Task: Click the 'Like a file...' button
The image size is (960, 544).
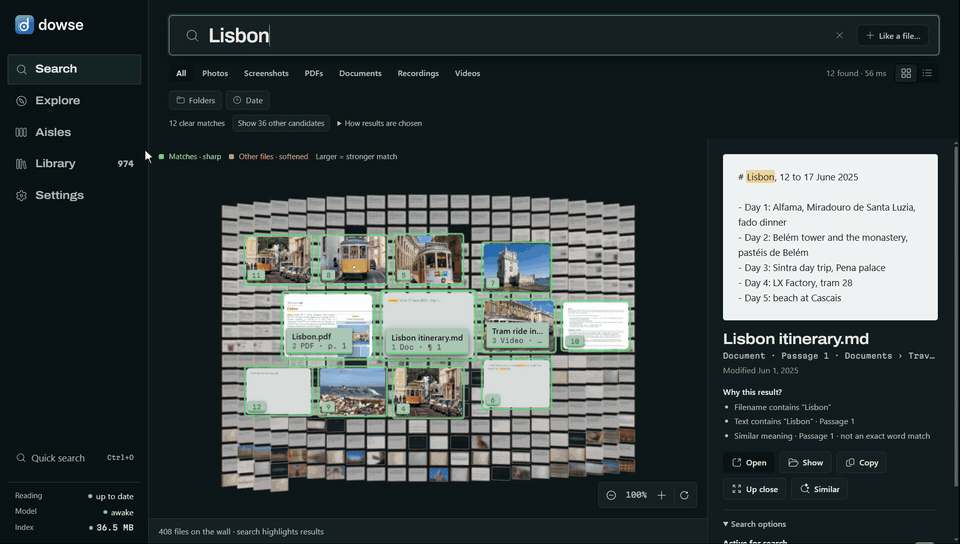Action: [893, 35]
